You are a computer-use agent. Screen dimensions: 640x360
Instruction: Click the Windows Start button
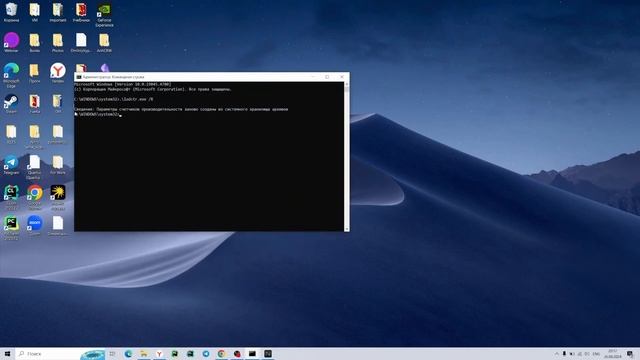coord(7,354)
